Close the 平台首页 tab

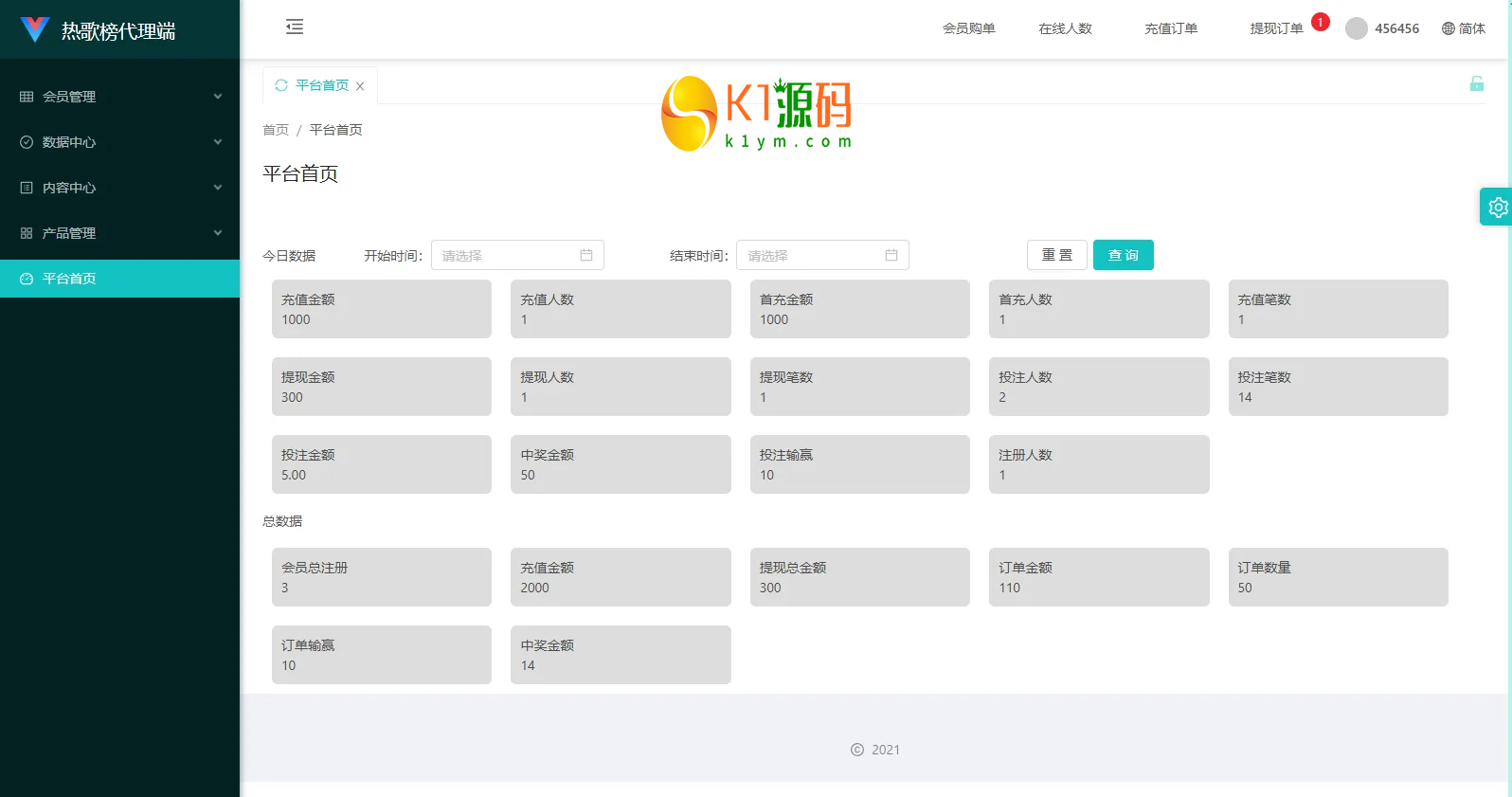click(x=360, y=86)
